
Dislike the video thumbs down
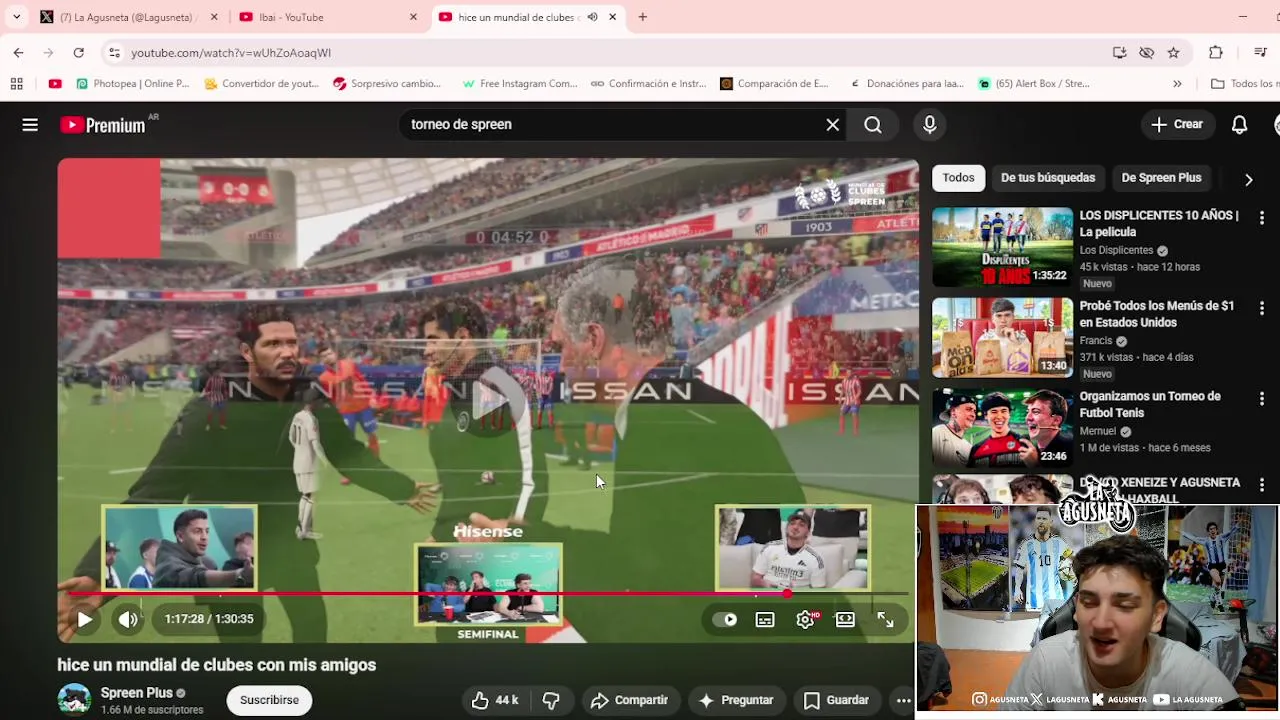click(551, 700)
